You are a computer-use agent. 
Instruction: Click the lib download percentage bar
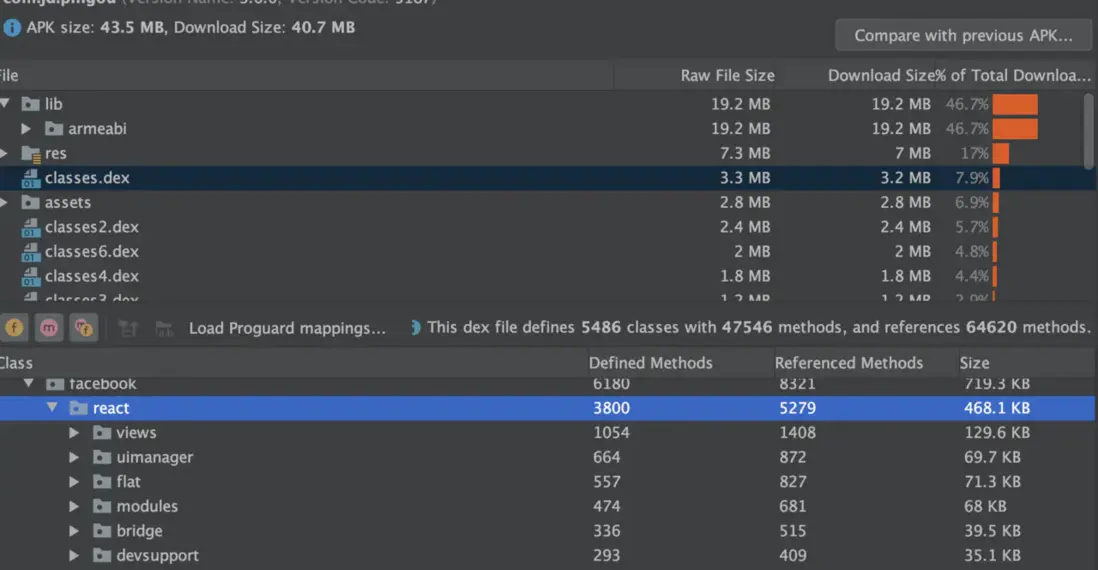click(x=1015, y=104)
